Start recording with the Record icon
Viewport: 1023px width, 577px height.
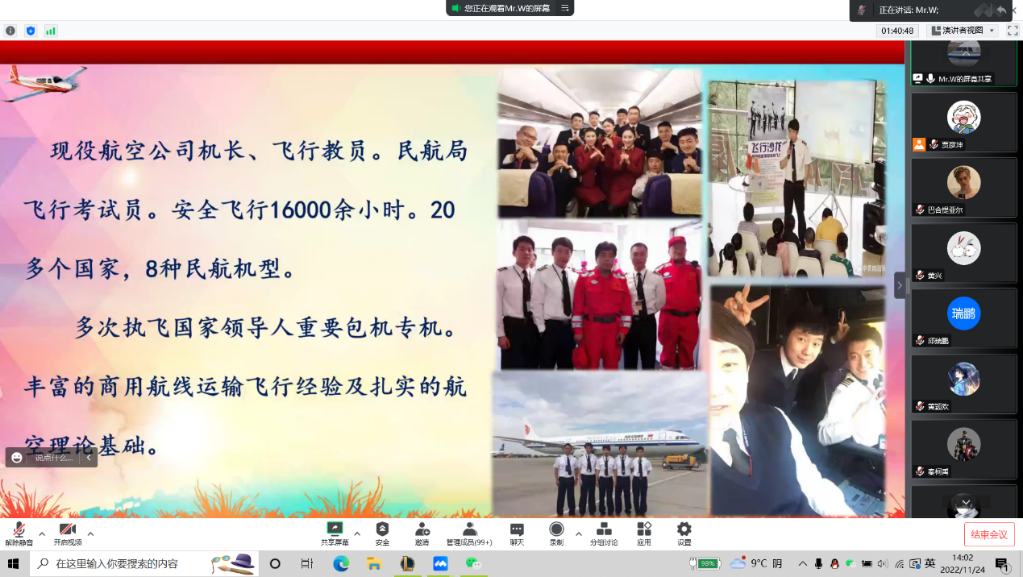(x=556, y=531)
